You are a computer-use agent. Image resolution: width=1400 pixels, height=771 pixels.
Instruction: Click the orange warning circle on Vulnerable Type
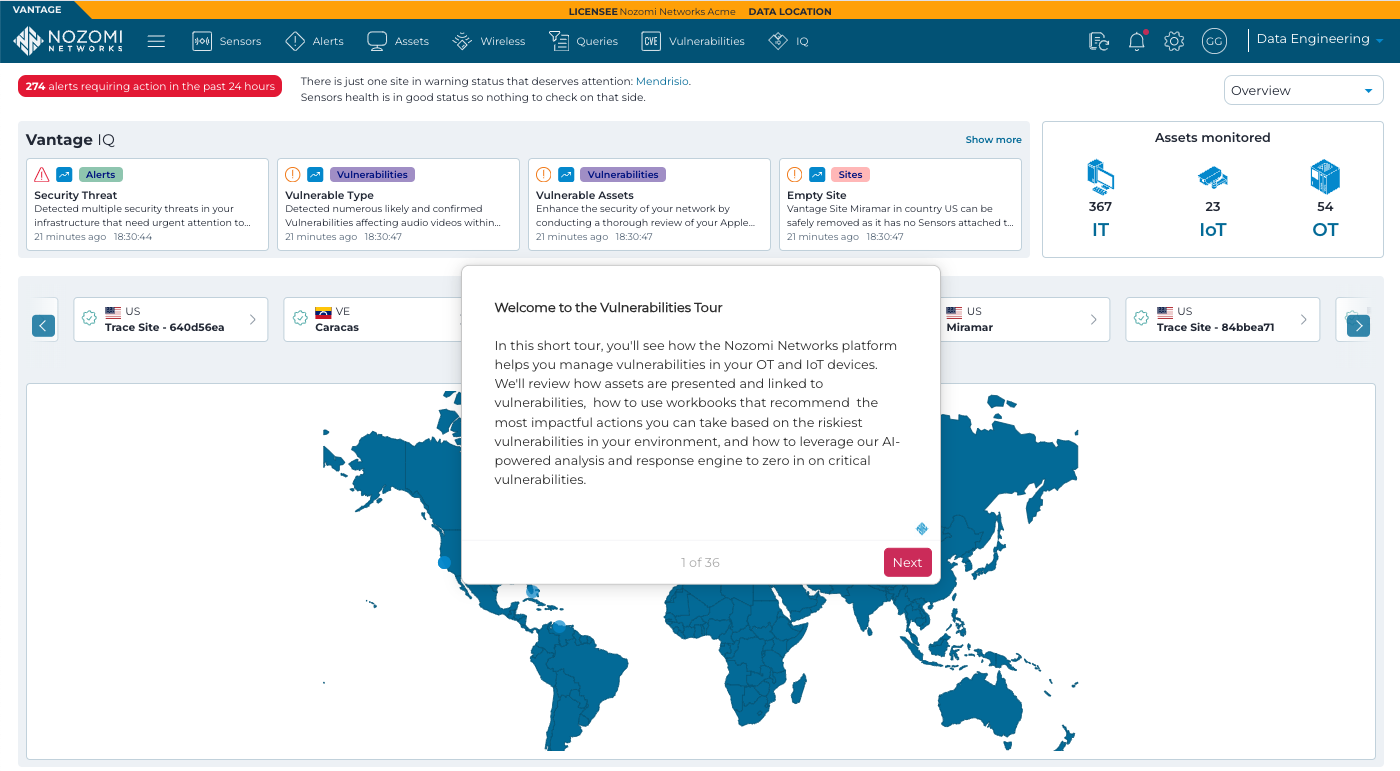click(x=293, y=174)
